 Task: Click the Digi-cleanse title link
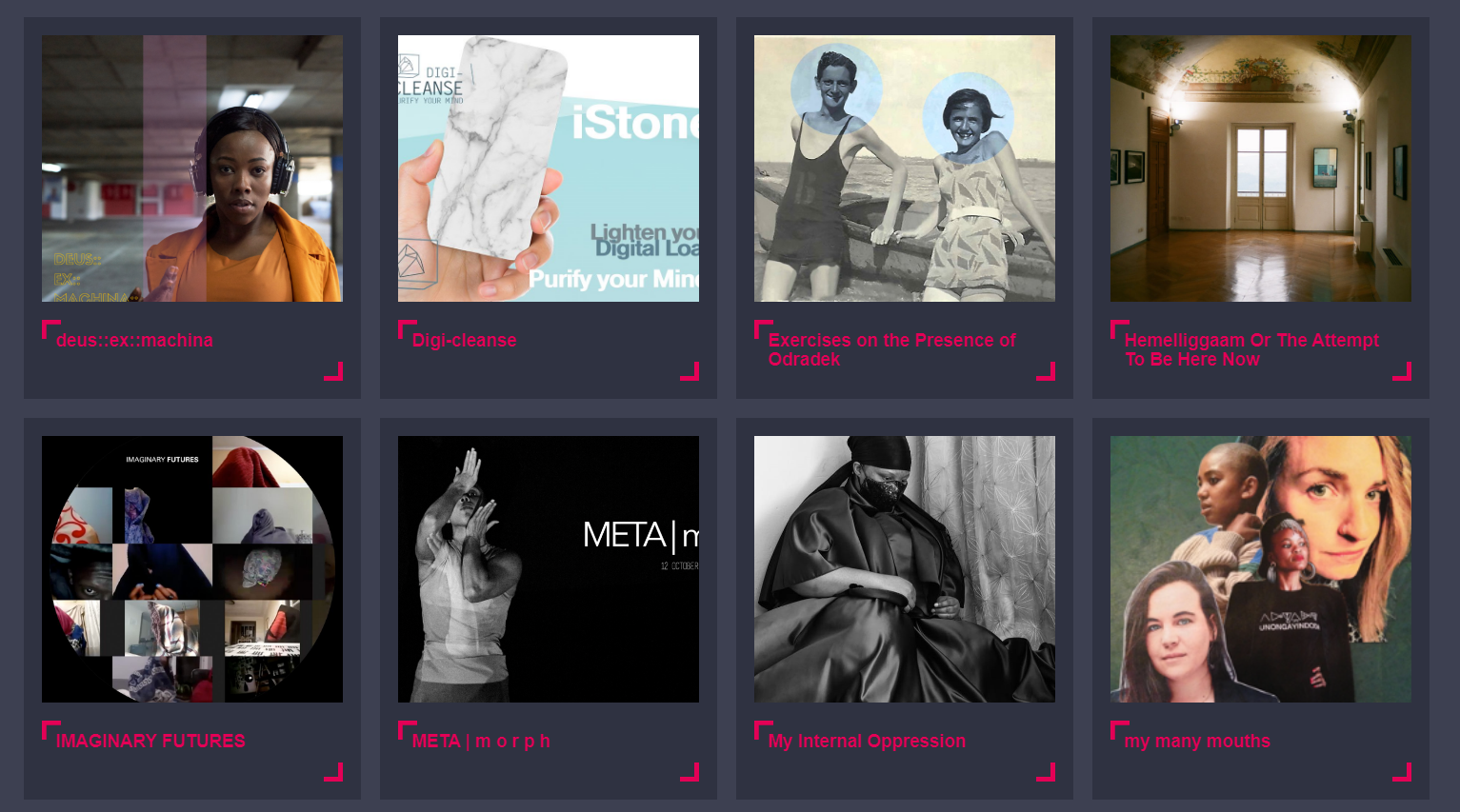click(465, 340)
